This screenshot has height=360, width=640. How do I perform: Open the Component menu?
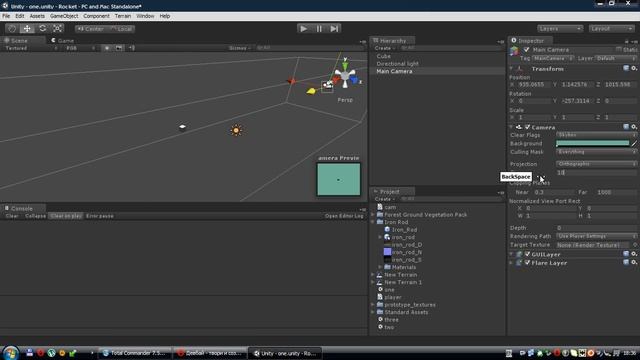tap(96, 16)
